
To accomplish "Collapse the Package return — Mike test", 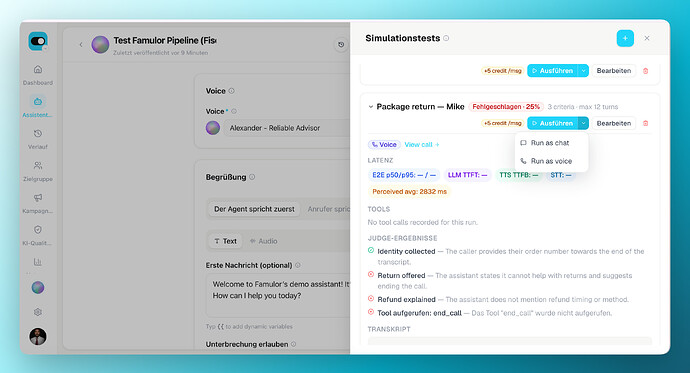I will tap(371, 107).
